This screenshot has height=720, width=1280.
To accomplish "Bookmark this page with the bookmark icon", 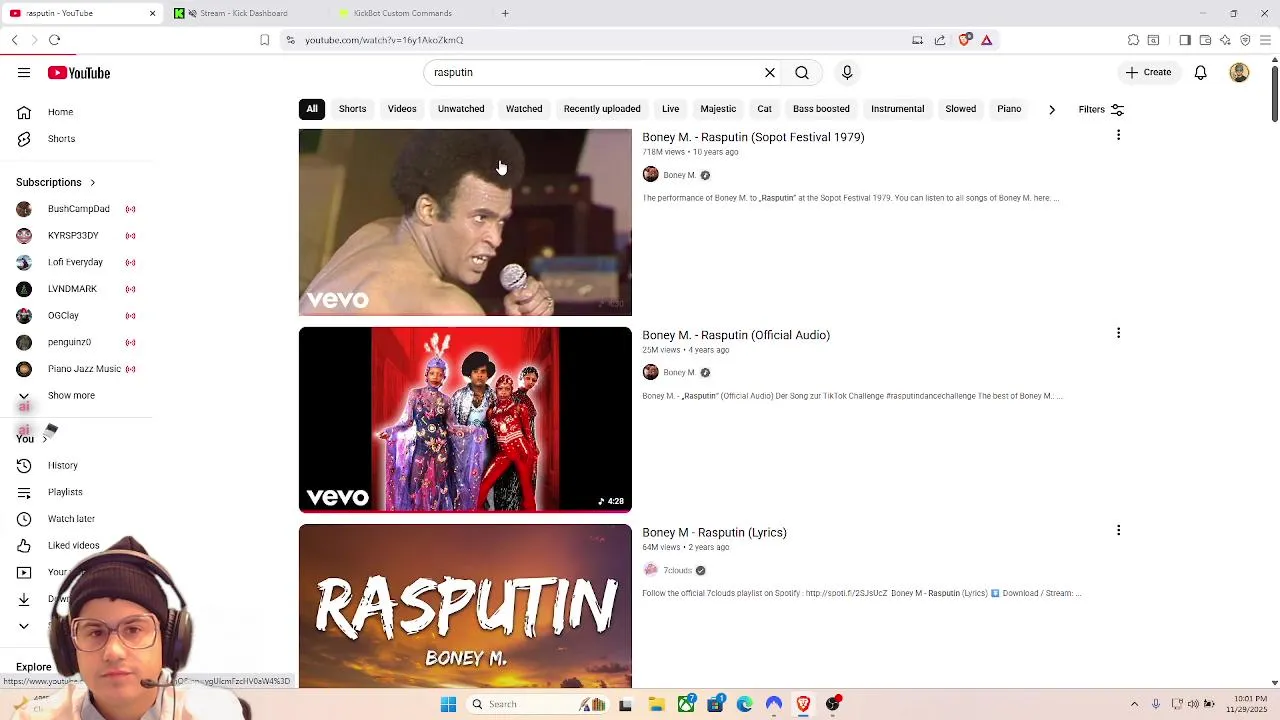I will click(x=264, y=40).
